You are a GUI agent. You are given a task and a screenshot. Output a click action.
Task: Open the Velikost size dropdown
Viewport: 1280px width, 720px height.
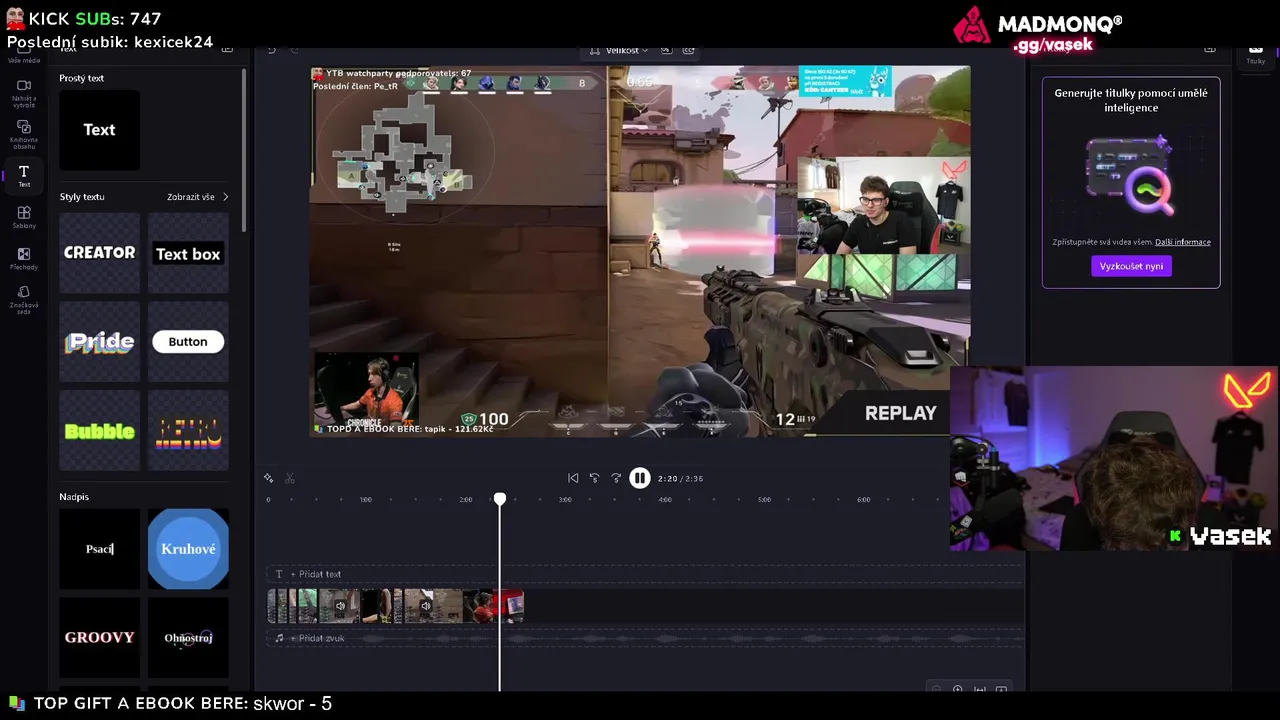619,50
